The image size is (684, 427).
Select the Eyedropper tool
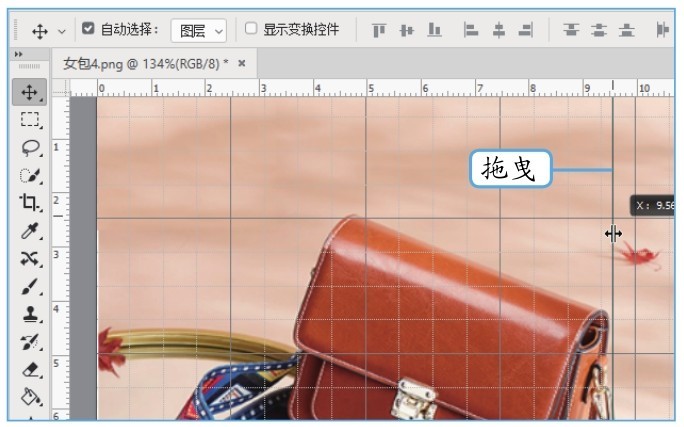29,231
